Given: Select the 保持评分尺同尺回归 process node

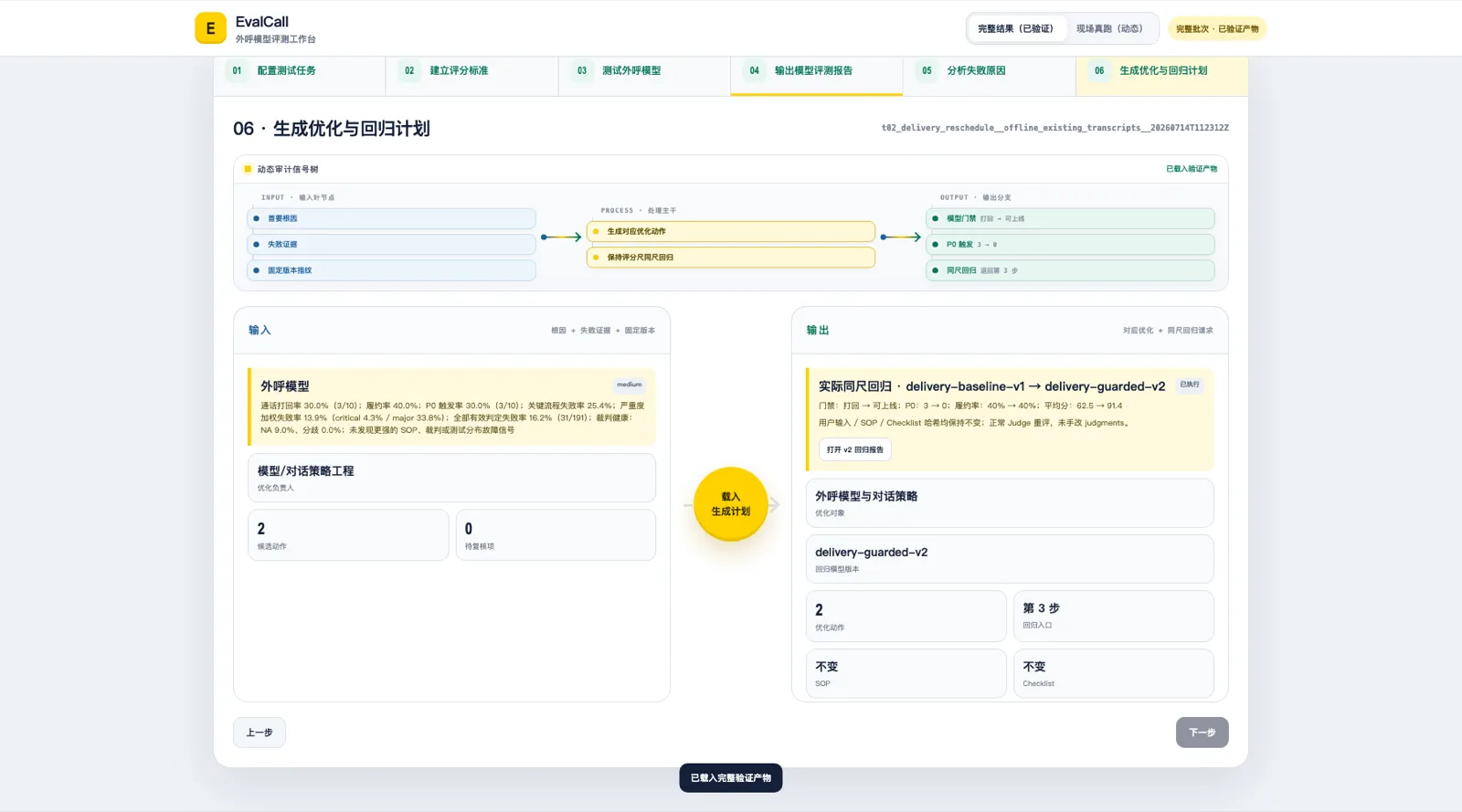Looking at the screenshot, I should click(731, 258).
